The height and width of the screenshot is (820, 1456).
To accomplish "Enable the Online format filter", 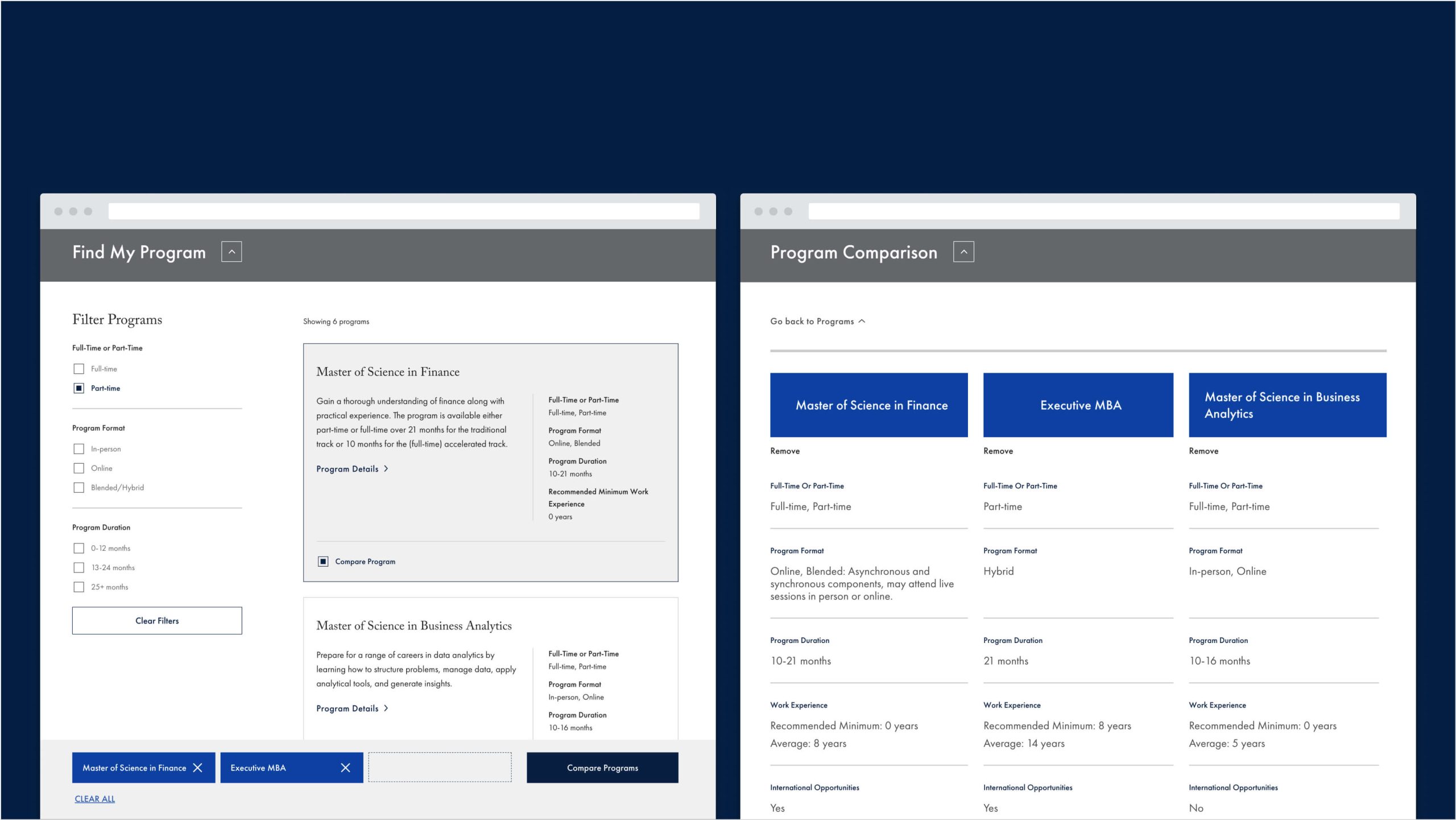I will coord(78,468).
